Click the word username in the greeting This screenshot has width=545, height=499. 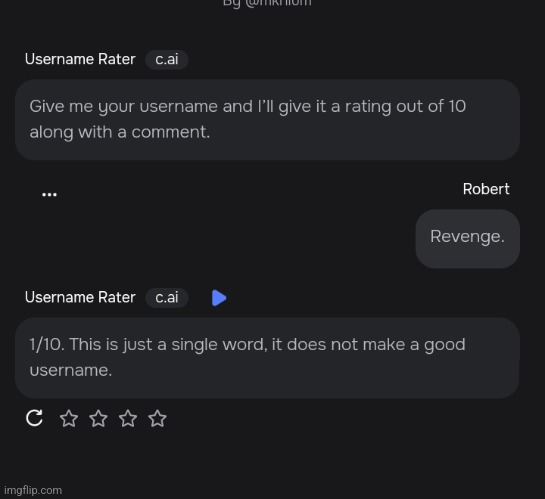pos(179,106)
